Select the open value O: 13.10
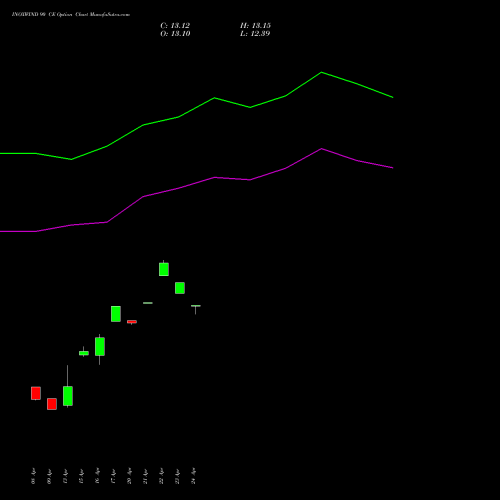500x500 pixels. [175, 34]
